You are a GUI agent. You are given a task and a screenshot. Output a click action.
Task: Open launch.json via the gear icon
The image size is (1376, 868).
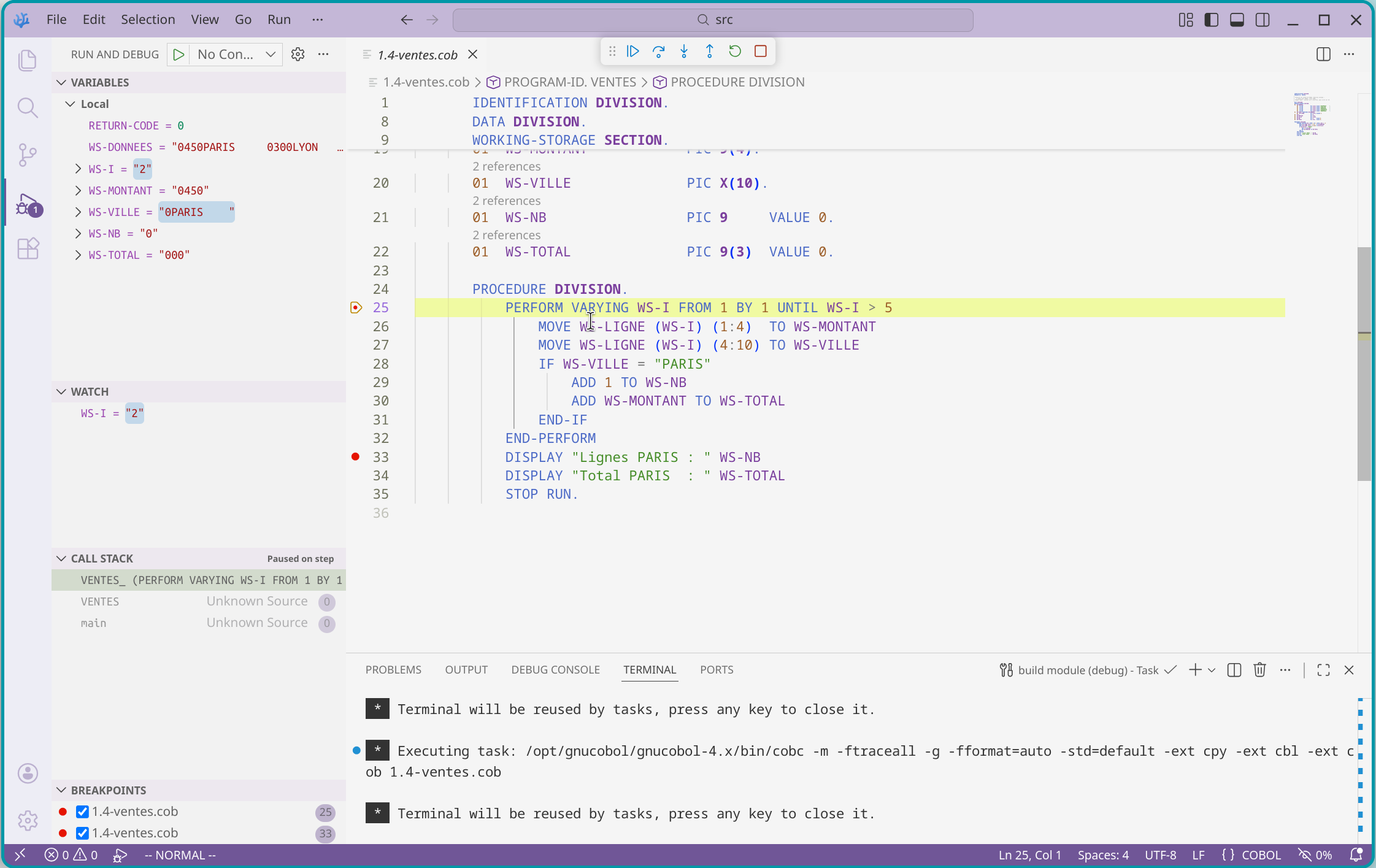click(x=298, y=55)
